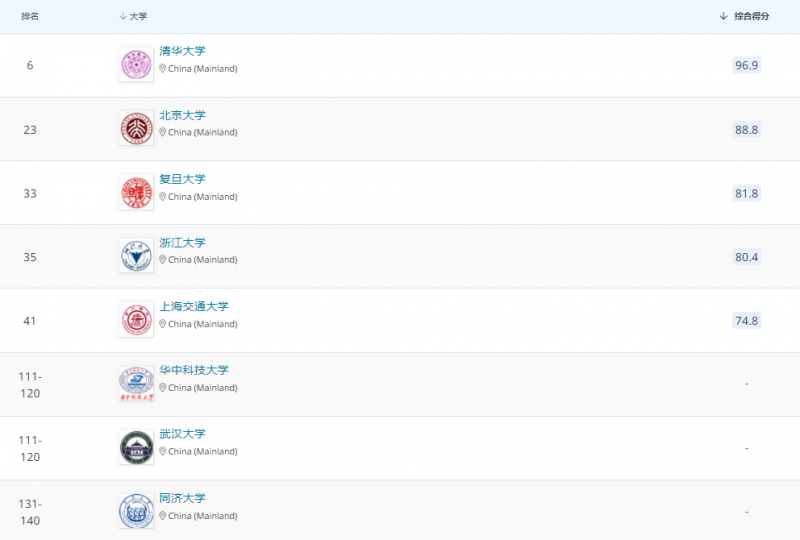This screenshot has width=800, height=540.
Task: Click rank 6 in the 清华大学 row
Action: pos(30,65)
